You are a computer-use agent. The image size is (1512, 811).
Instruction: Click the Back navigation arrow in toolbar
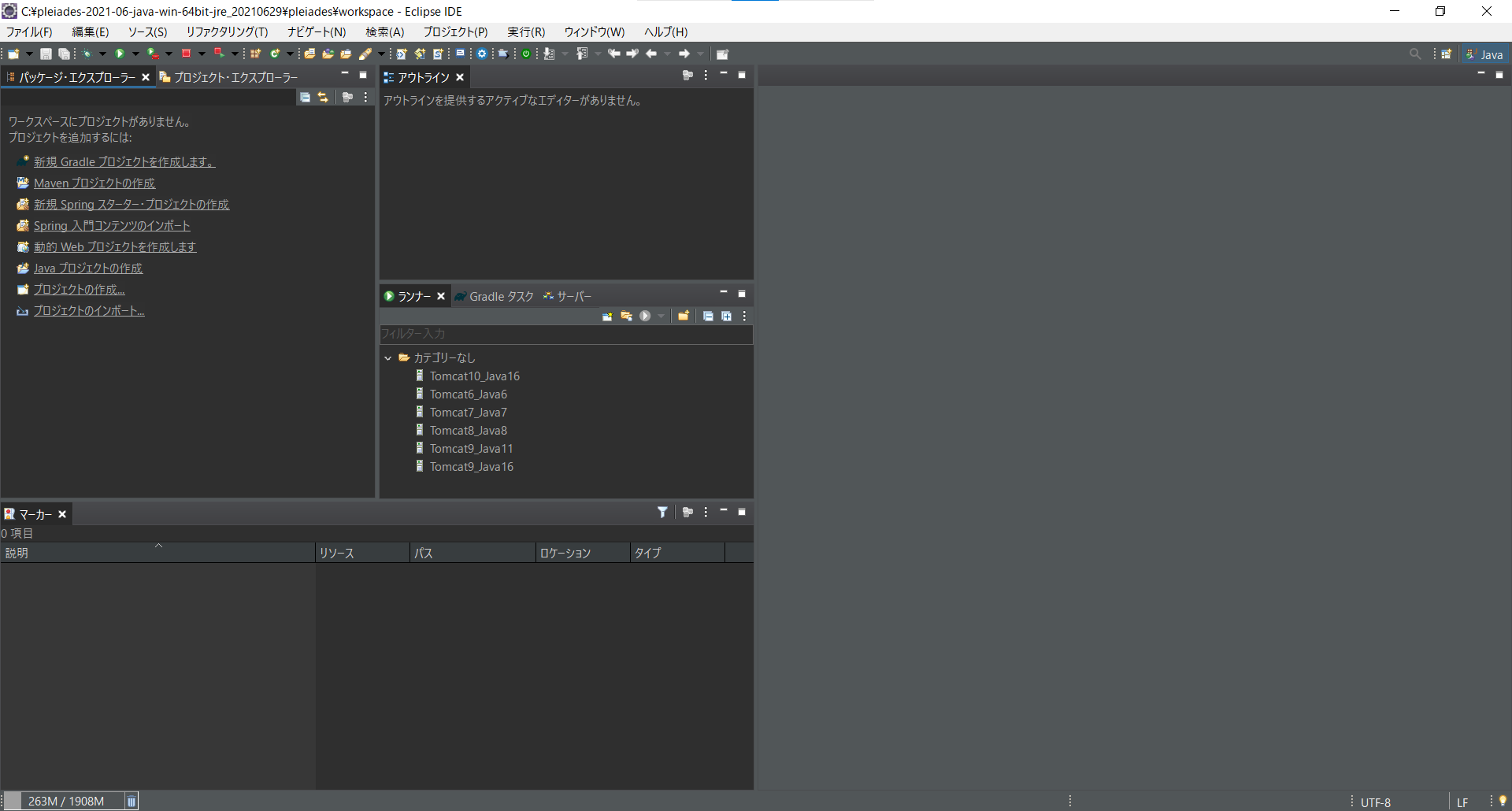[651, 54]
